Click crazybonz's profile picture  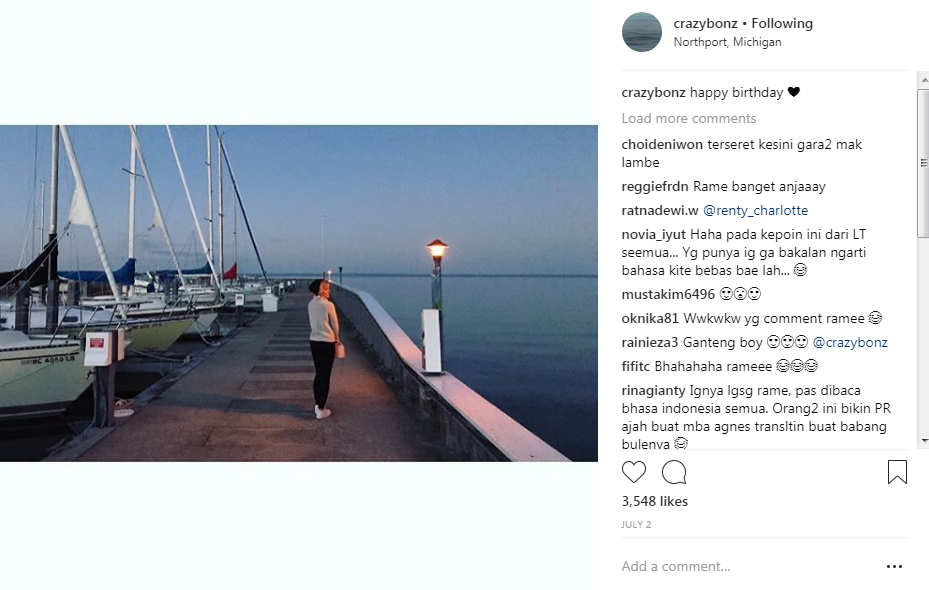(x=641, y=32)
